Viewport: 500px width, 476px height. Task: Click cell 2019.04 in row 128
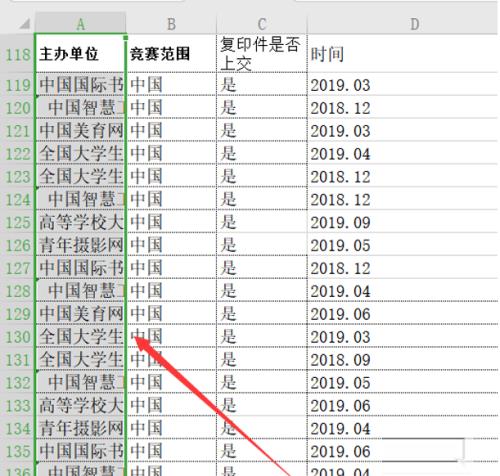(403, 291)
